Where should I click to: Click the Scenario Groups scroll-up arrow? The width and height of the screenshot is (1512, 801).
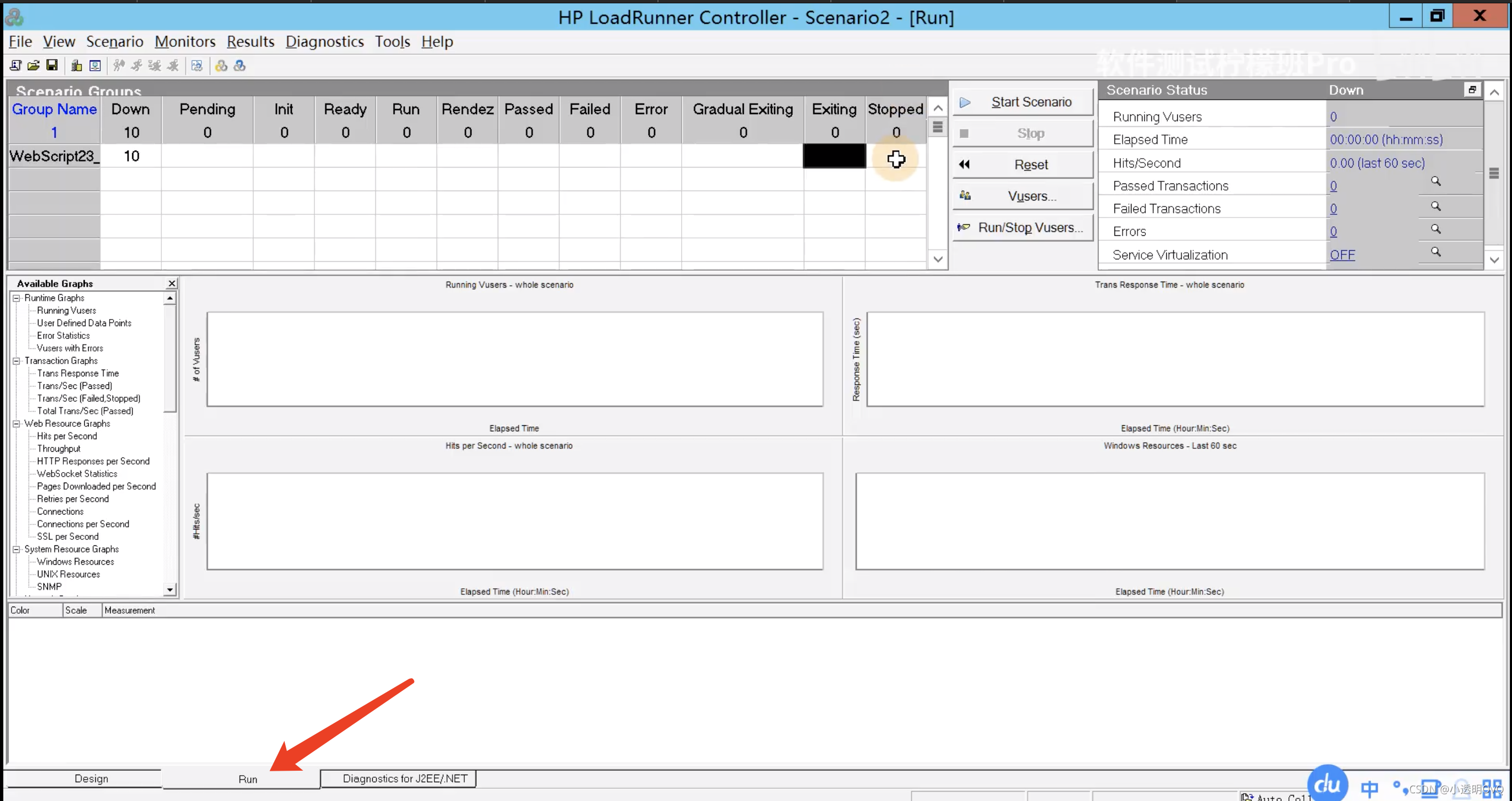938,108
